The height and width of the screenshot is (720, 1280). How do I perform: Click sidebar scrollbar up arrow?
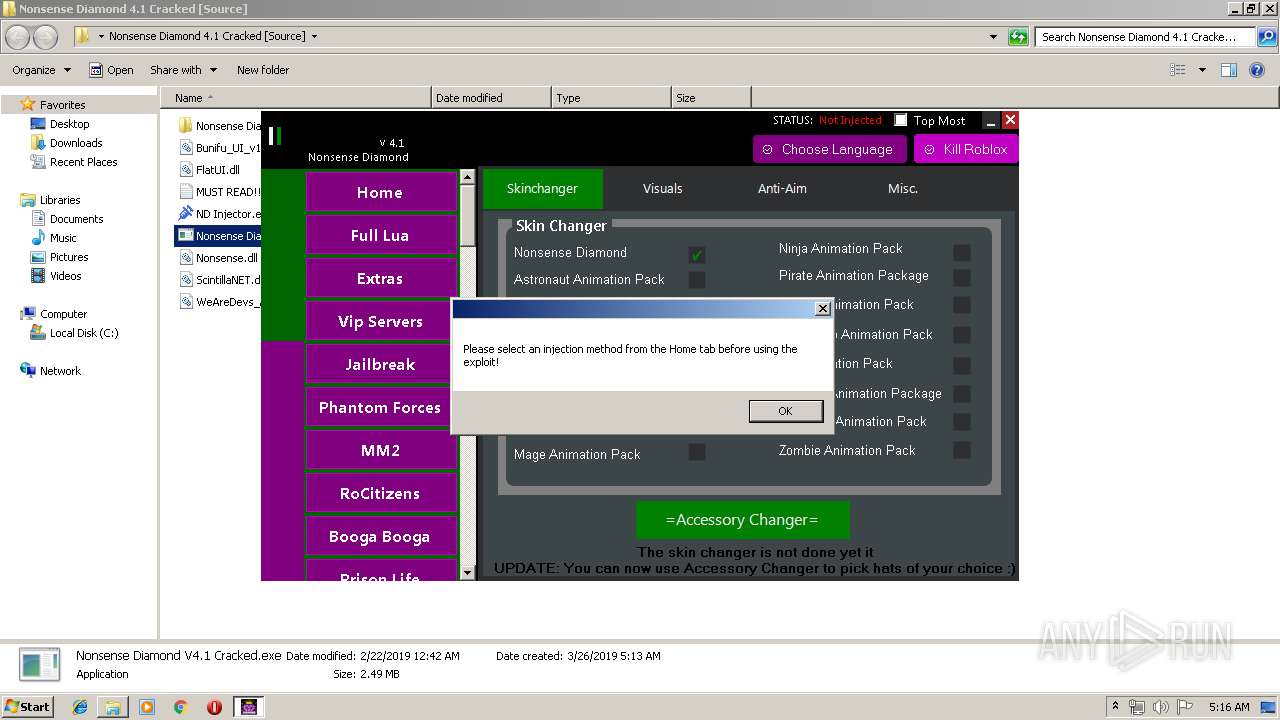[467, 177]
